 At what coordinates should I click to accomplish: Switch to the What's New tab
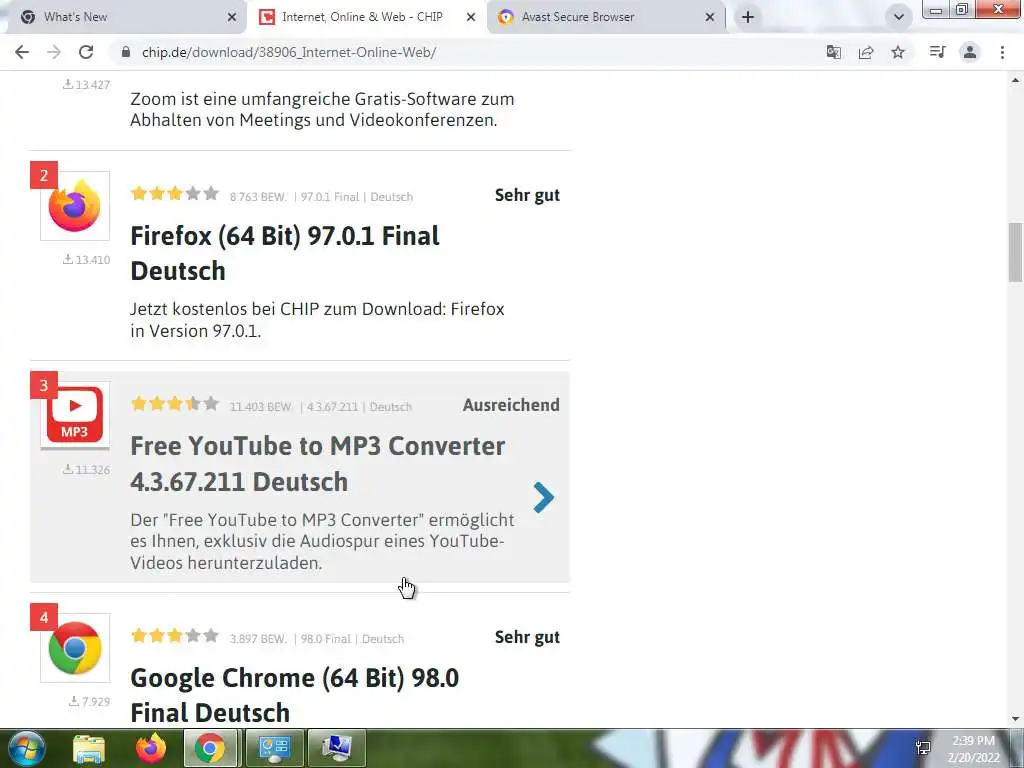pos(124,17)
